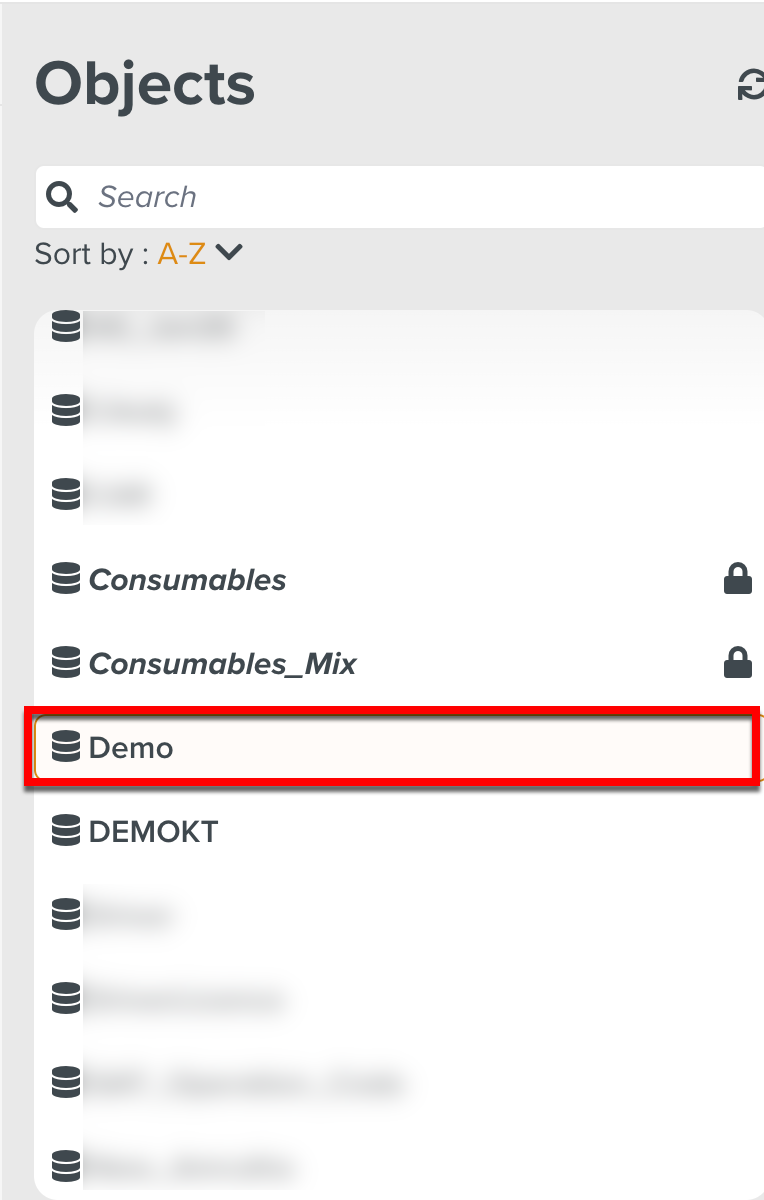
Task: Click the lock icon beside Consumables_Mix
Action: tap(738, 663)
